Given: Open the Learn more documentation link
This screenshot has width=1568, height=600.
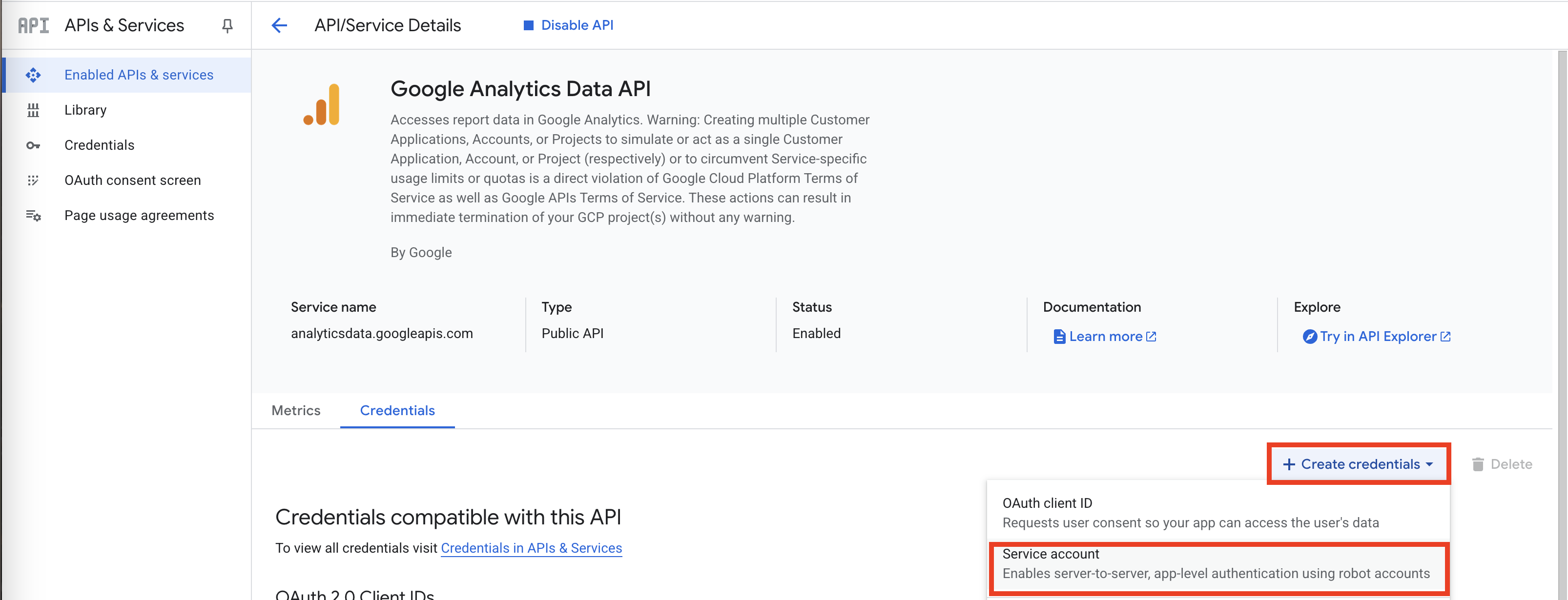Looking at the screenshot, I should pos(1105,337).
